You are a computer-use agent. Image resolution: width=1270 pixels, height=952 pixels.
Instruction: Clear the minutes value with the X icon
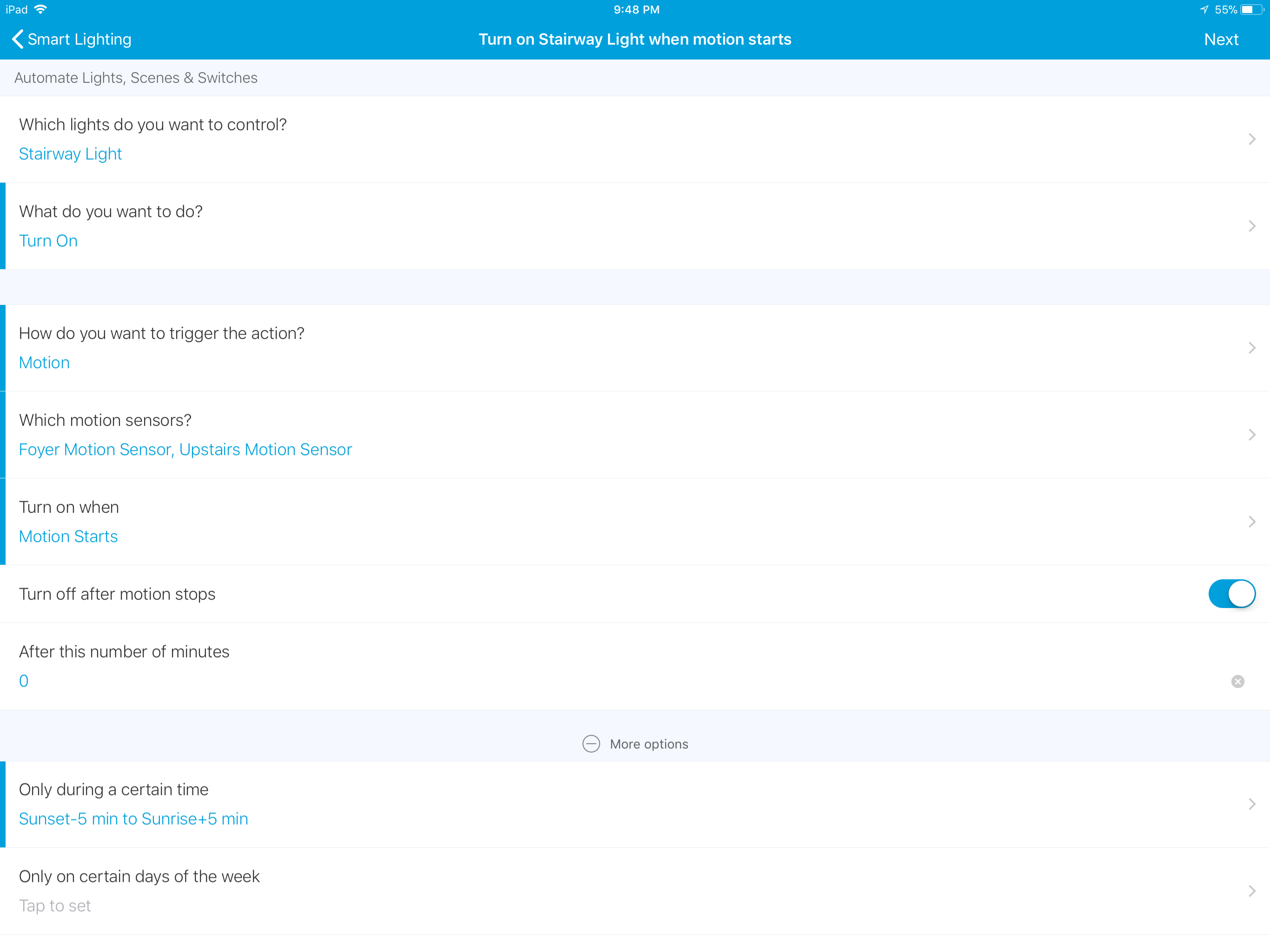[x=1237, y=681]
